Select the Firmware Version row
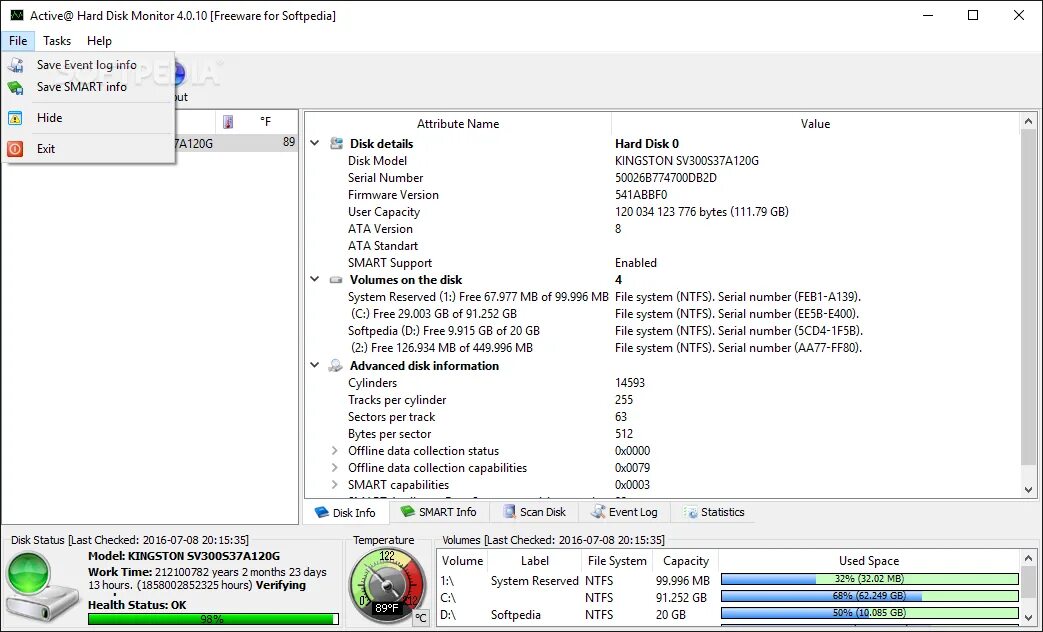1043x632 pixels. [x=662, y=195]
